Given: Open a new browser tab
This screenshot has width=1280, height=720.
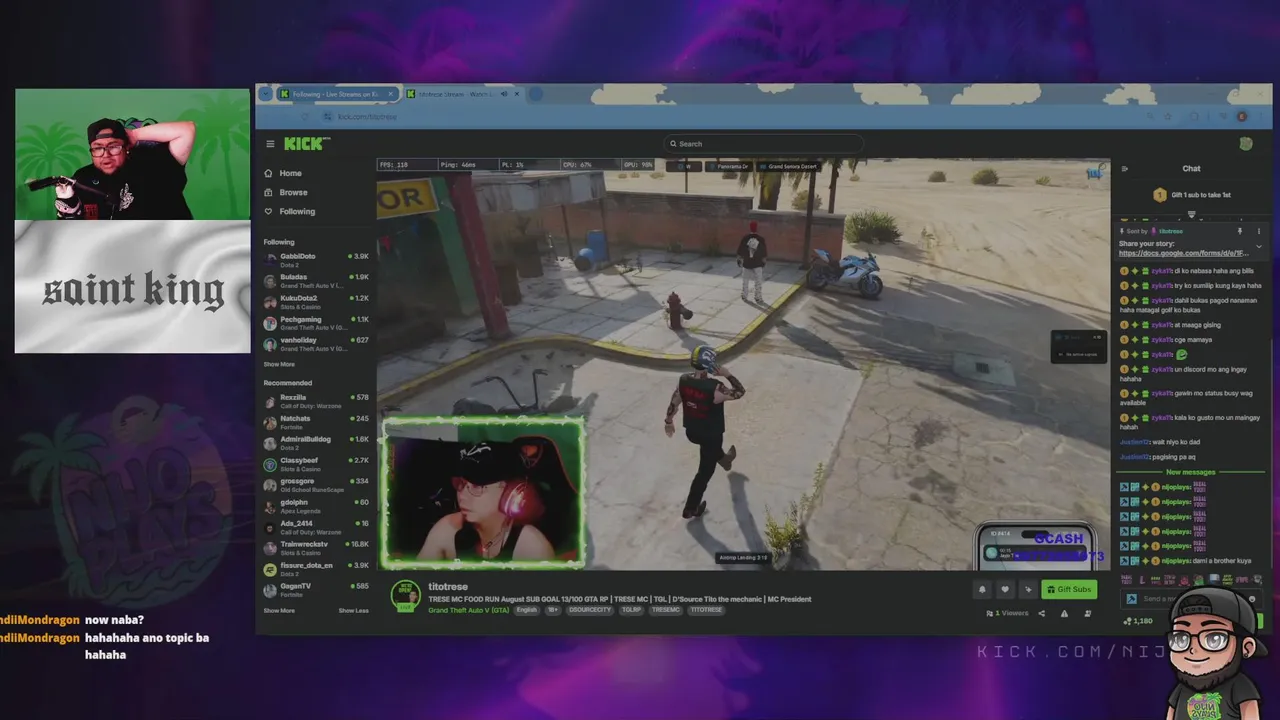Looking at the screenshot, I should coord(536,94).
